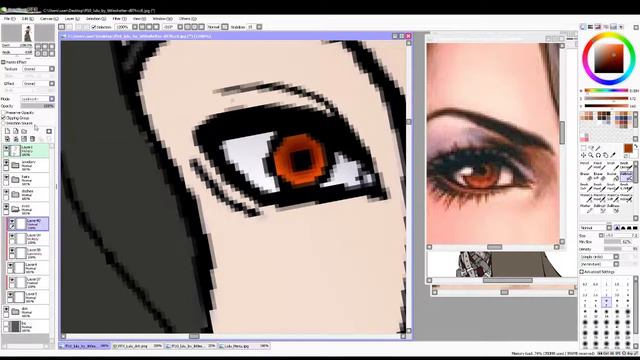Show color wheel panel icon
640x360 pixels.
click(583, 27)
